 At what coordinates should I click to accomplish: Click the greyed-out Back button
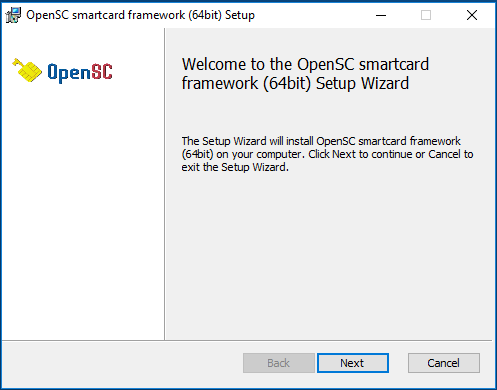coord(279,363)
